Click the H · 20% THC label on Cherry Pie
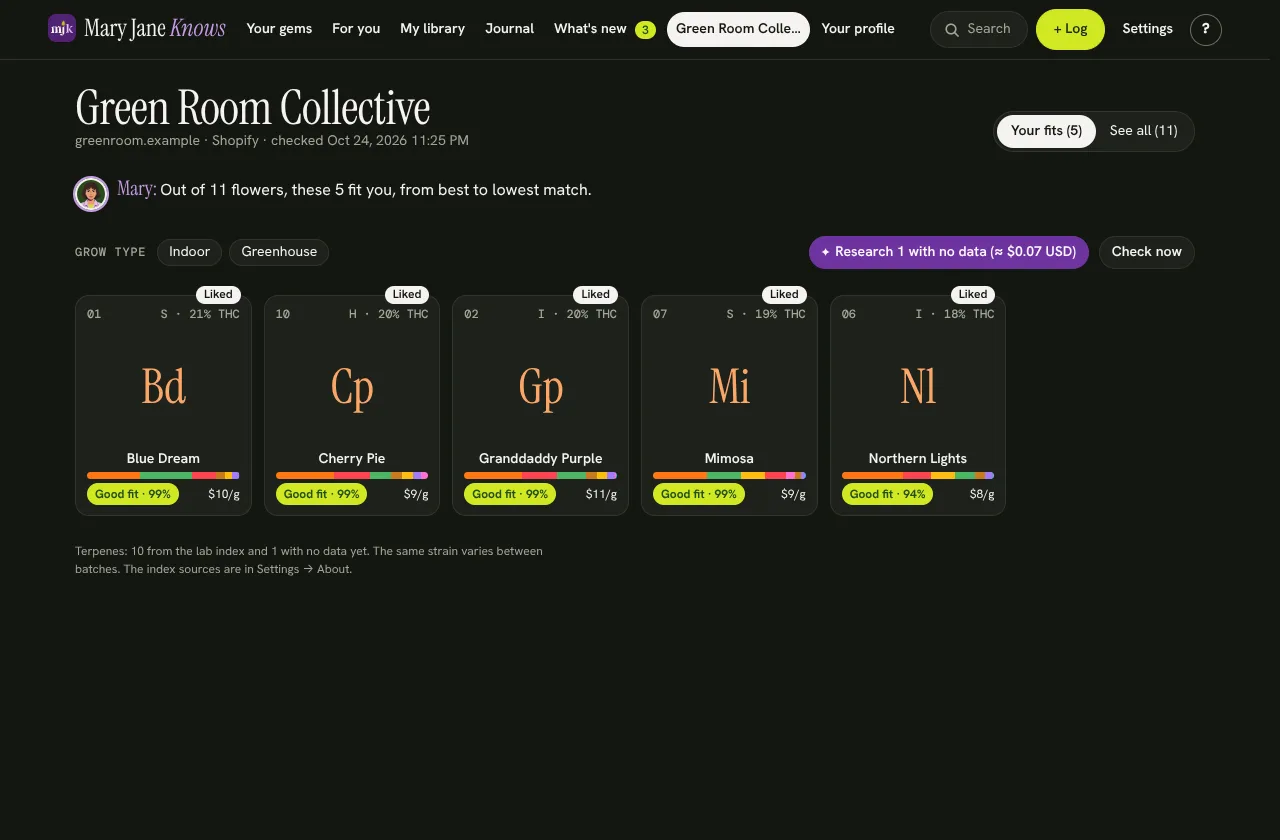Viewport: 1280px width, 840px height. pos(388,314)
